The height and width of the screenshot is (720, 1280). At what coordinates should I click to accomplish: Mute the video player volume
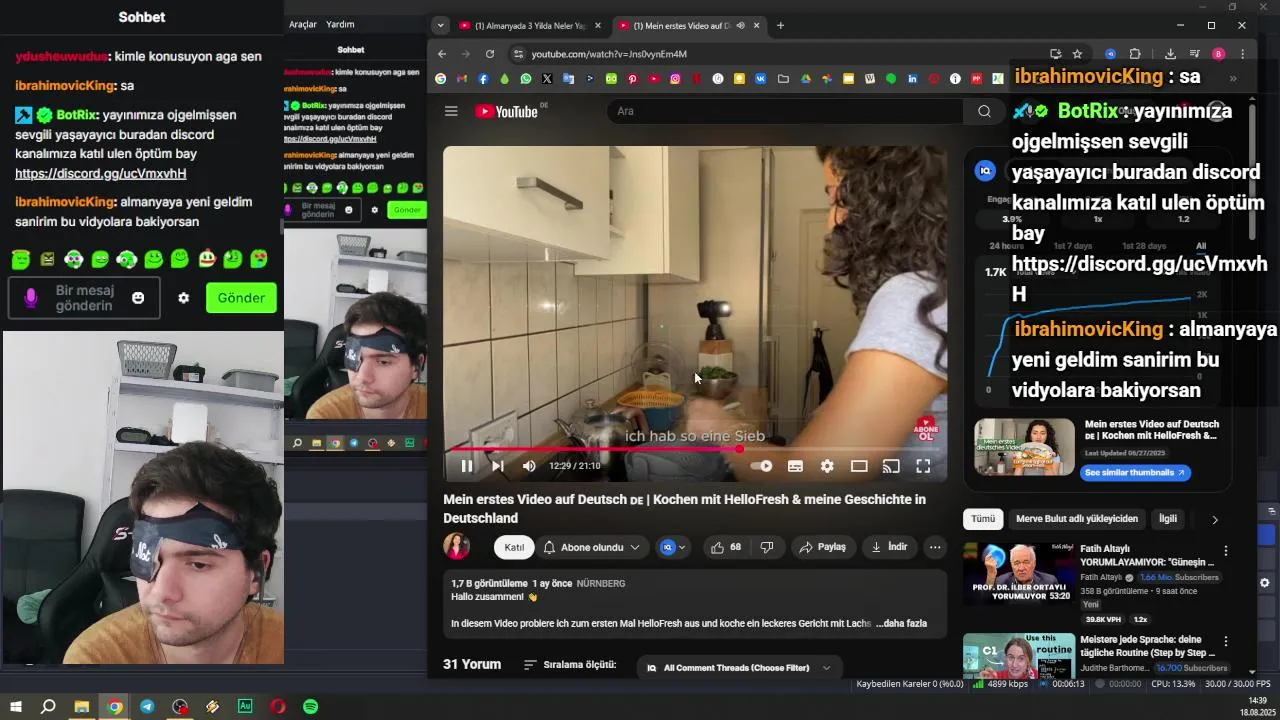click(x=529, y=466)
